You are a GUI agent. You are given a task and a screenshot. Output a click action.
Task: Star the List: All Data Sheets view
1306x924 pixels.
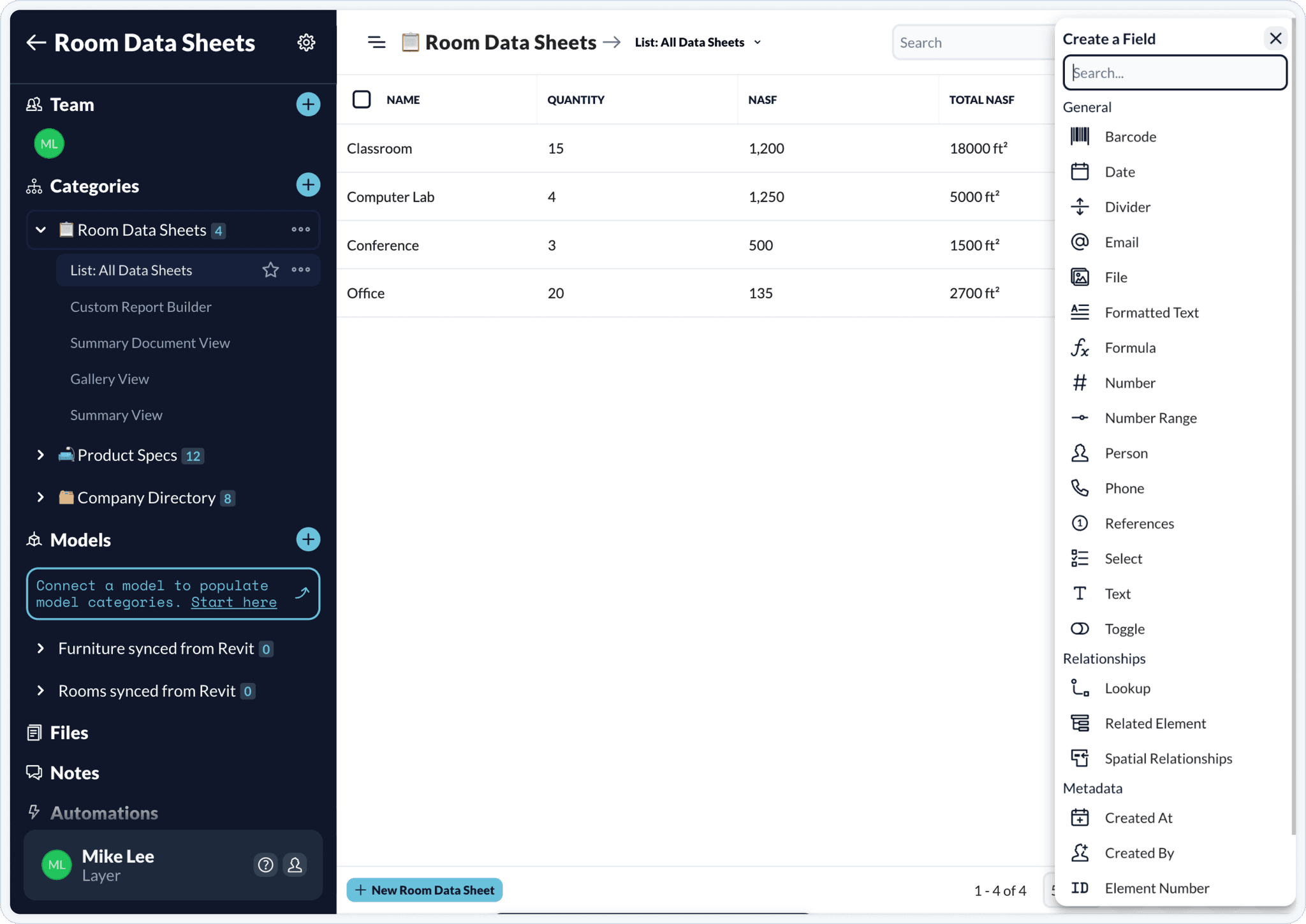click(270, 270)
